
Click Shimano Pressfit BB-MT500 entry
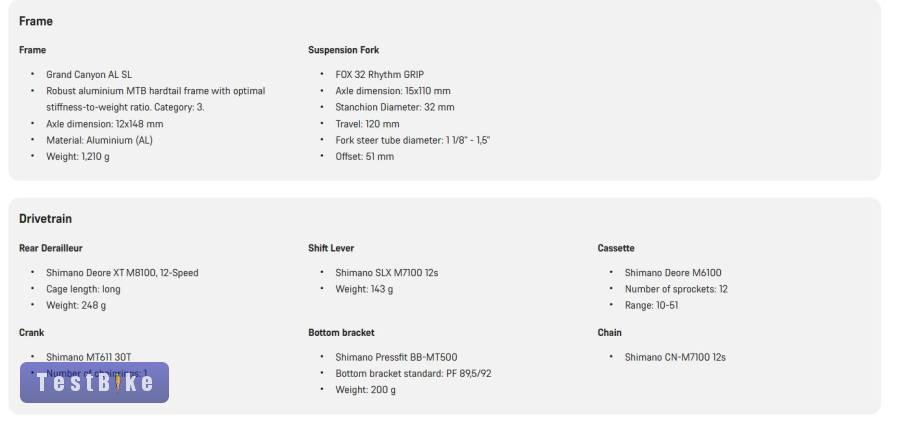396,357
